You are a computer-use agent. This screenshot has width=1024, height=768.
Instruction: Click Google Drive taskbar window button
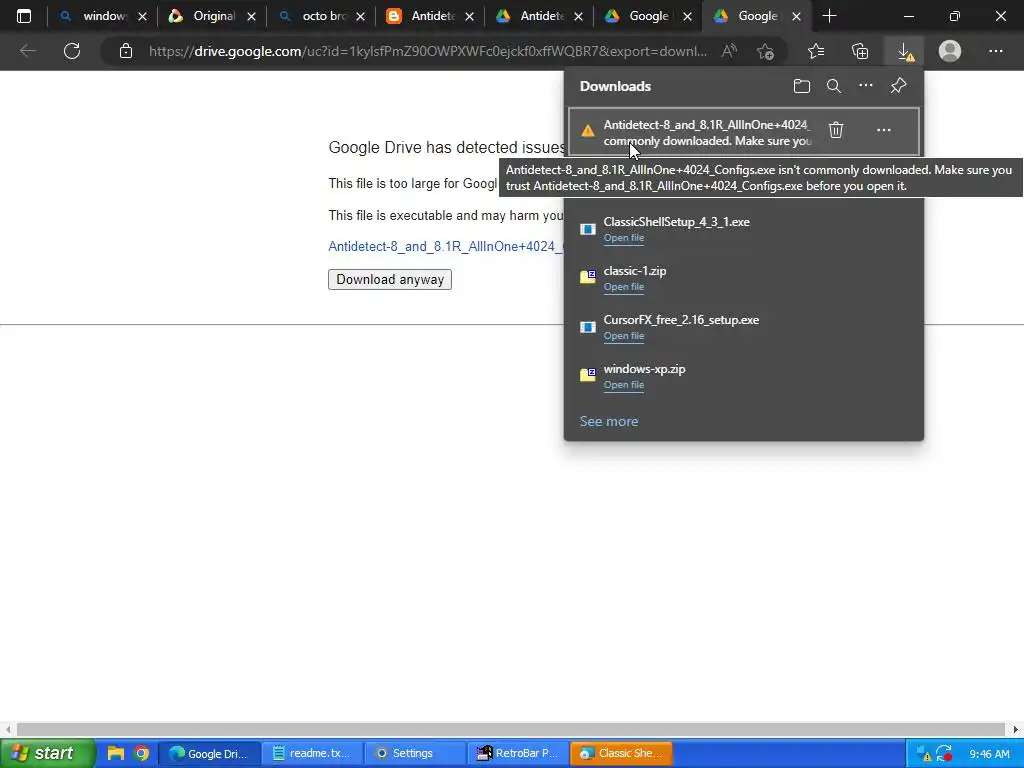[210, 753]
